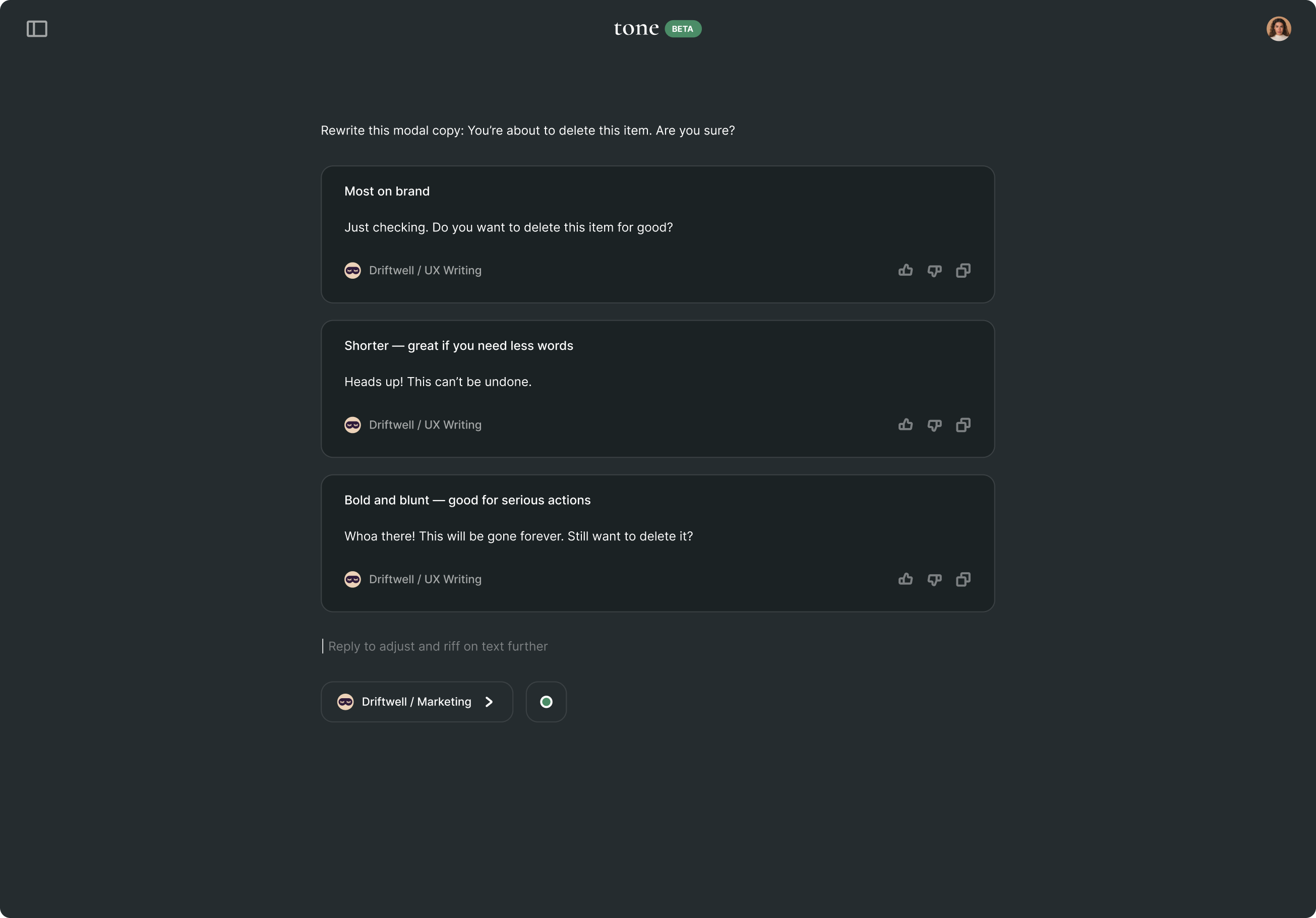This screenshot has width=1316, height=918.
Task: Select the 'Bold and blunt' suggestion card heading
Action: [467, 500]
